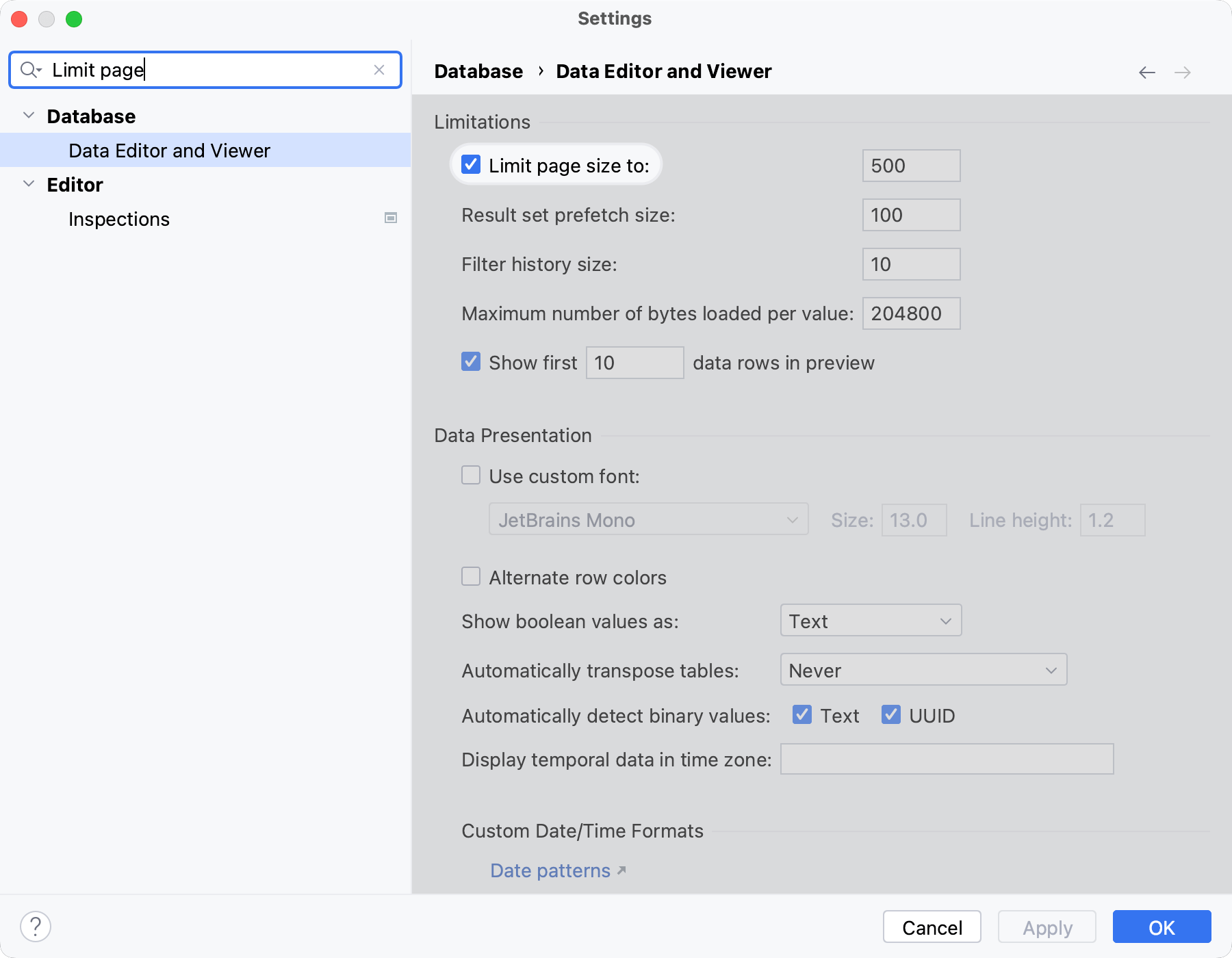Open Date patterns via the external link arrow
This screenshot has height=958, width=1232.
click(621, 870)
